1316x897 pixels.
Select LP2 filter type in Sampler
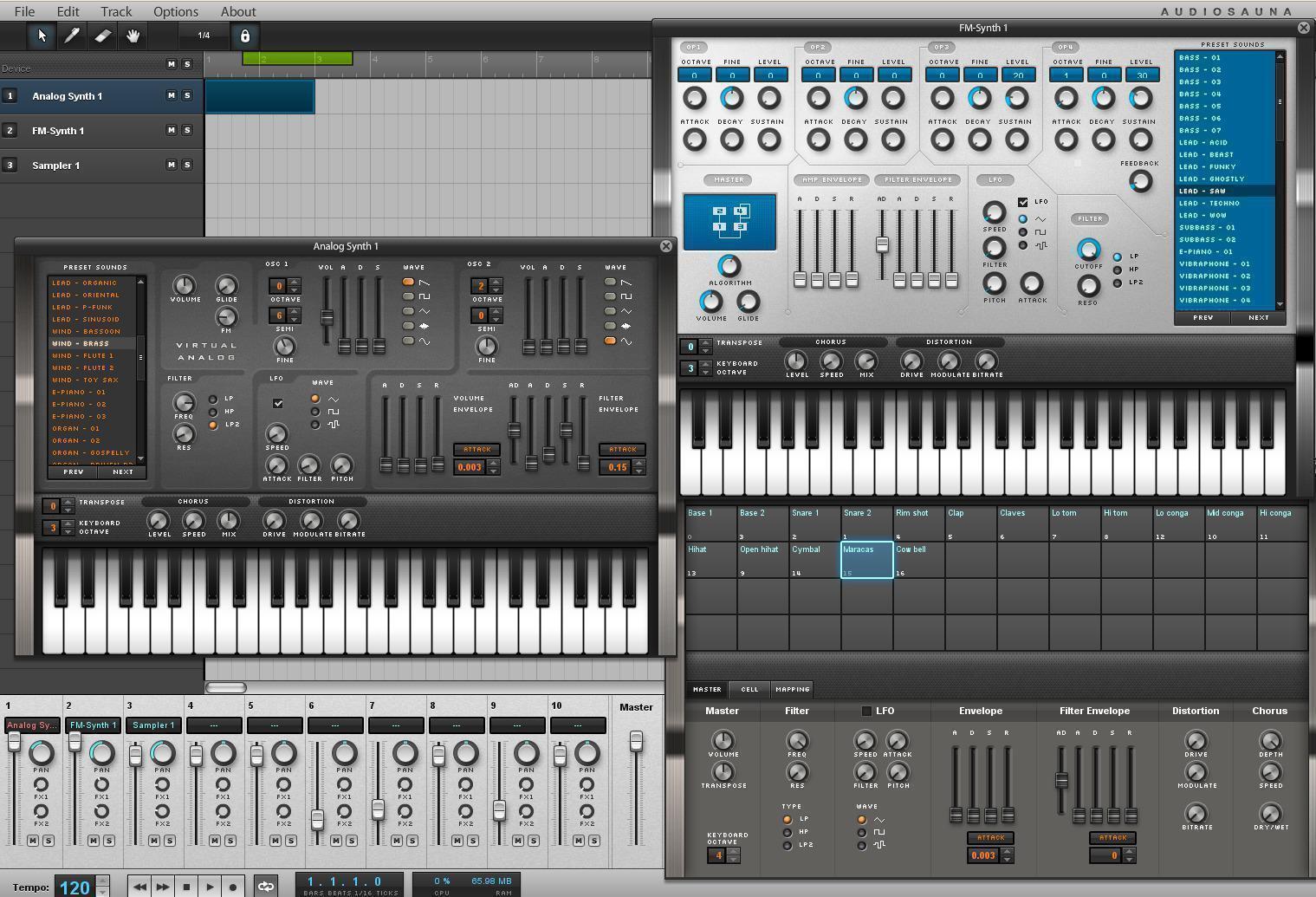(788, 845)
